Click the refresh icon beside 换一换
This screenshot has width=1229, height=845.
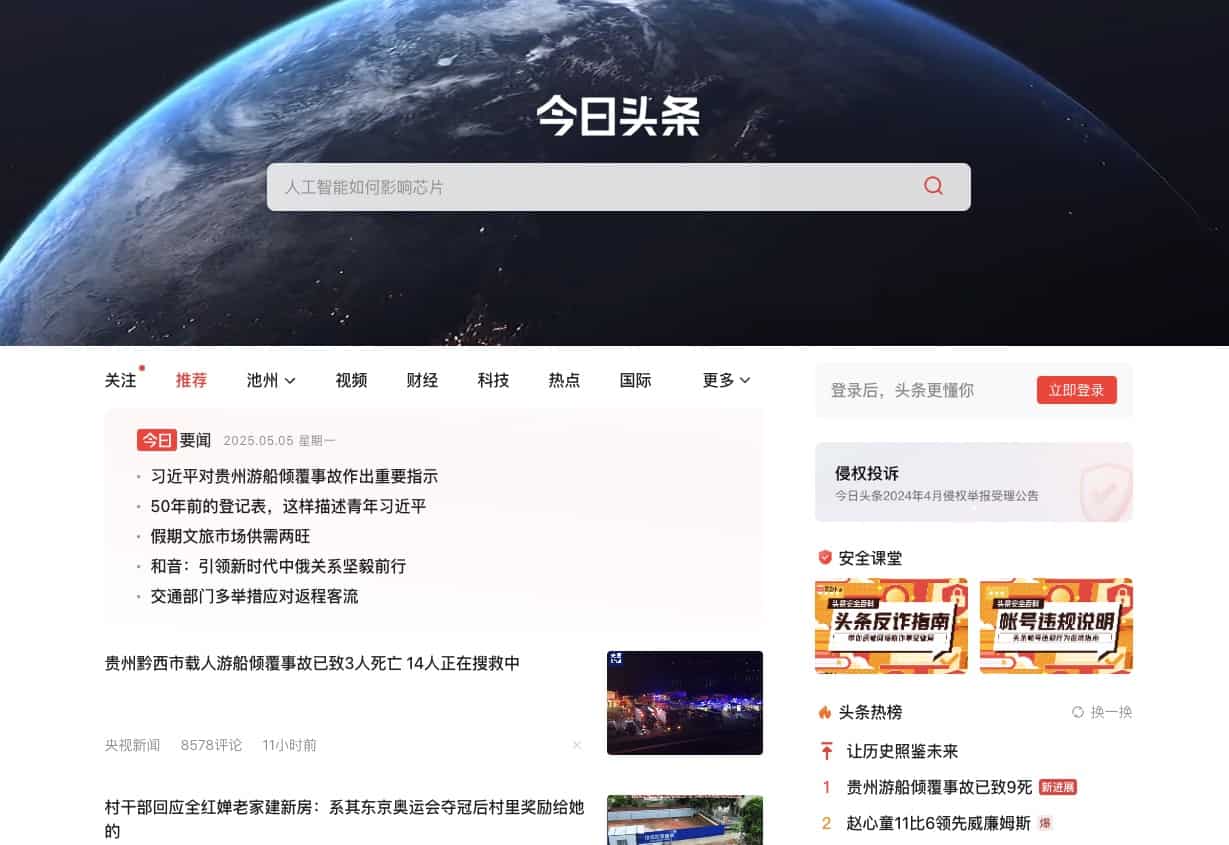(x=1077, y=712)
